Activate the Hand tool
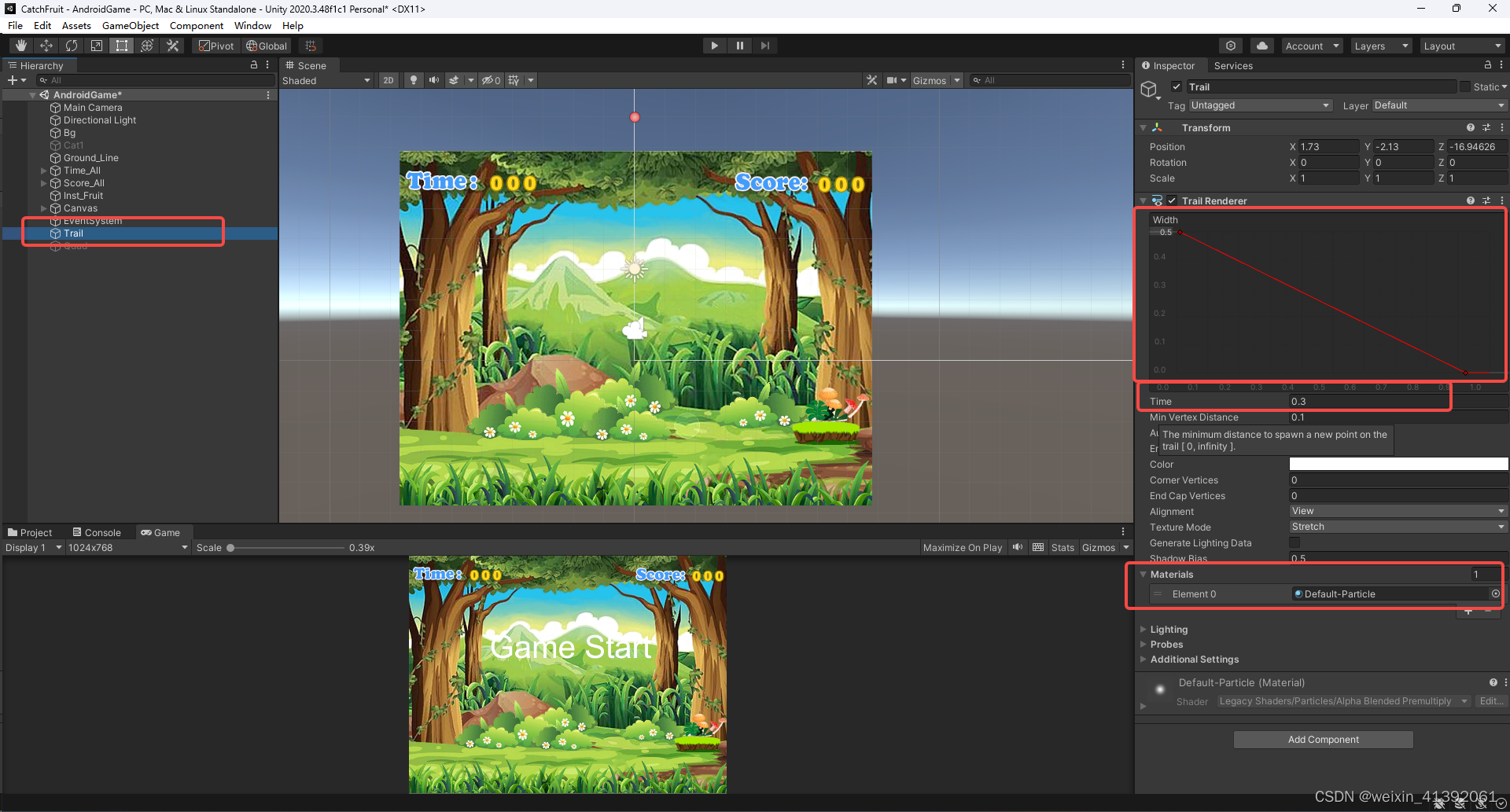Screen dimensions: 1510x812 coord(21,45)
